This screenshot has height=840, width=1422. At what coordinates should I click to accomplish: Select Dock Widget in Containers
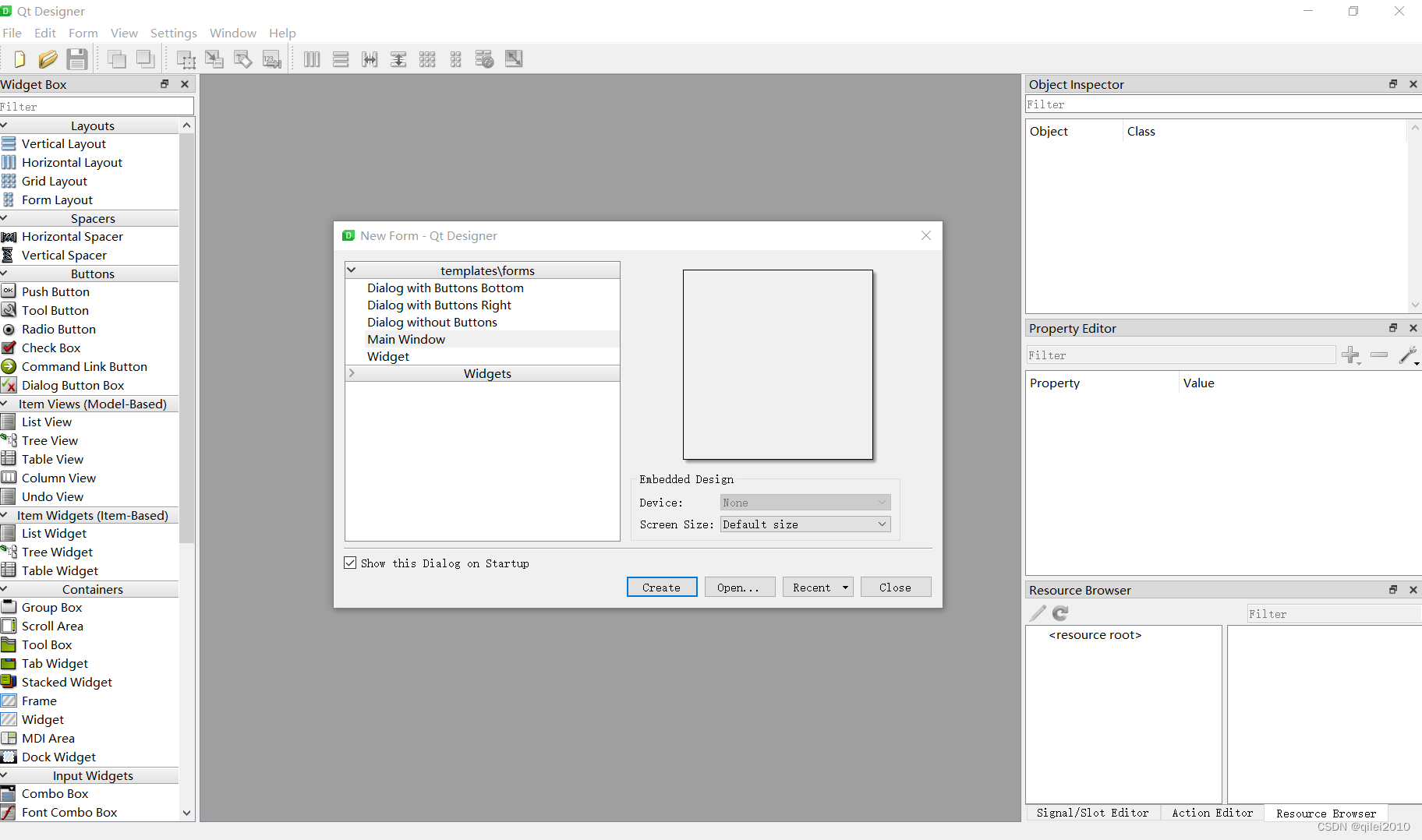coord(58,757)
